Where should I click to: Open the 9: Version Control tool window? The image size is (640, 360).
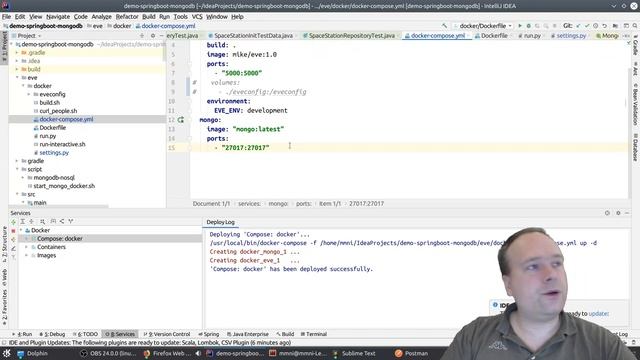point(167,334)
